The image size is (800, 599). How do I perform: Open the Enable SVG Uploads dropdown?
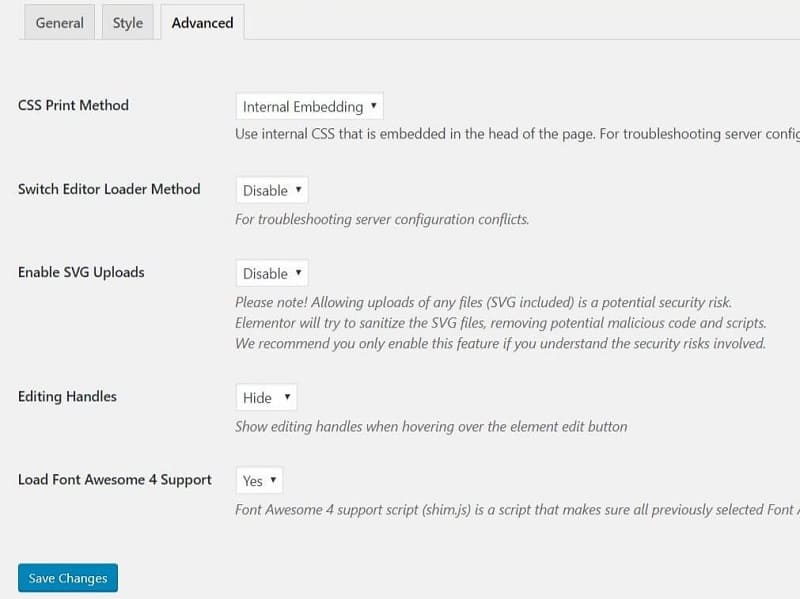(272, 273)
